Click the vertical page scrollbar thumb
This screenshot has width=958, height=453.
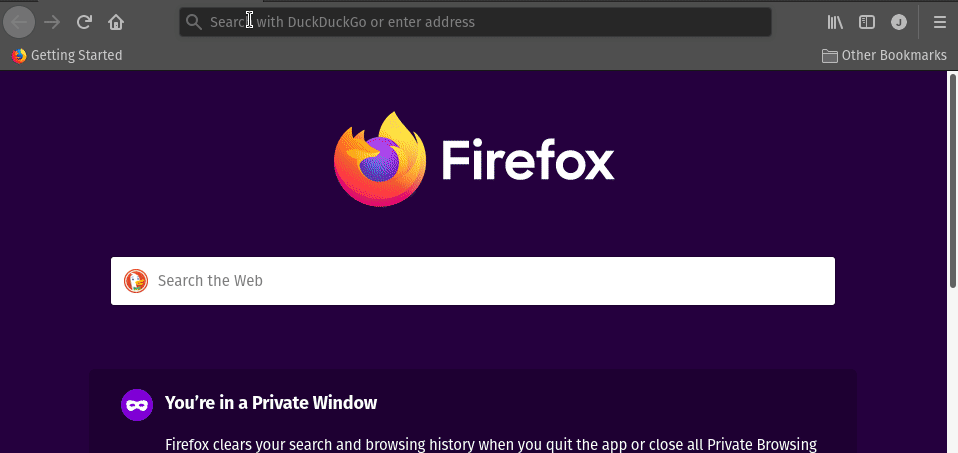(952, 180)
